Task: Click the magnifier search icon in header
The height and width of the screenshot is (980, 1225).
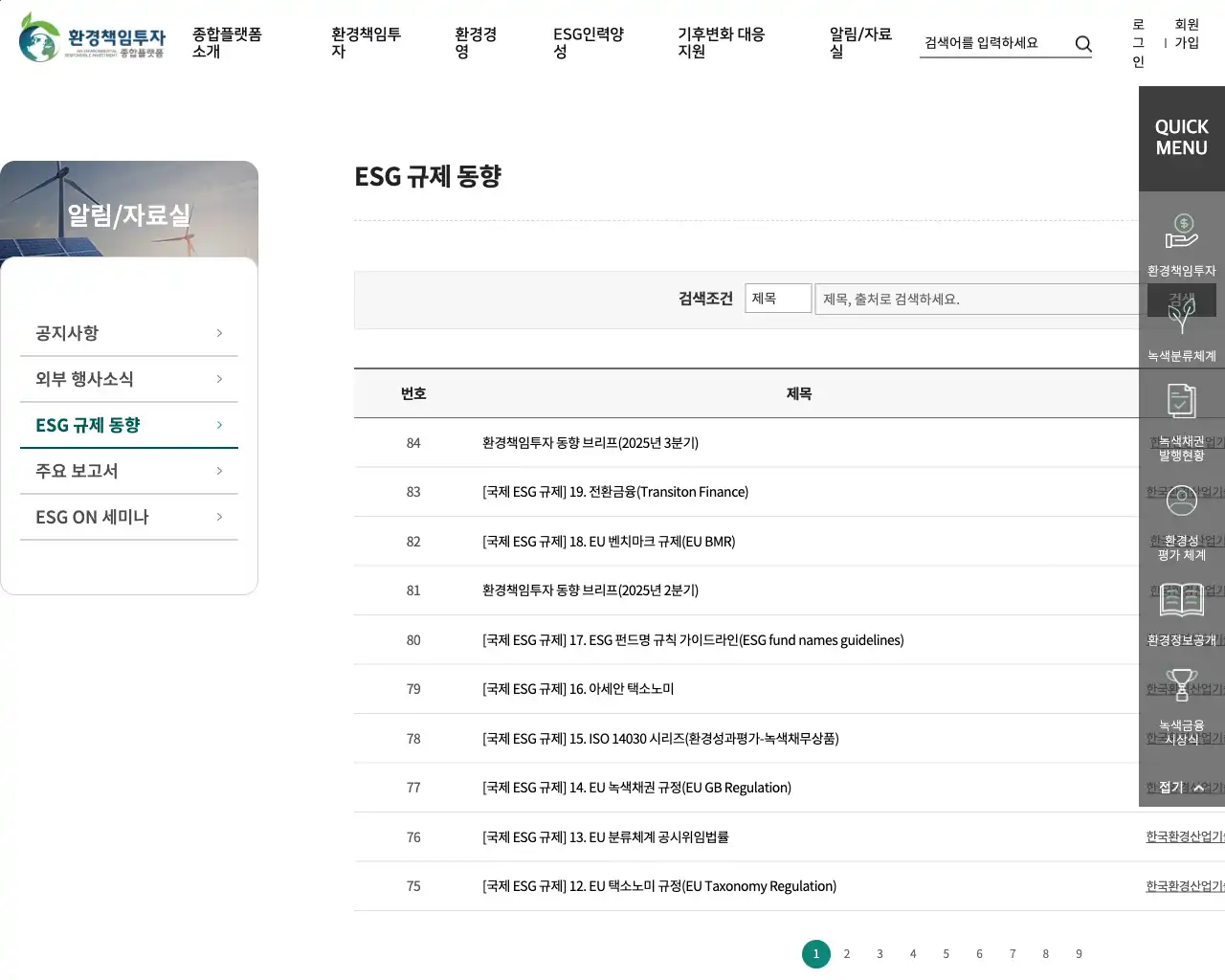Action: coord(1083,44)
